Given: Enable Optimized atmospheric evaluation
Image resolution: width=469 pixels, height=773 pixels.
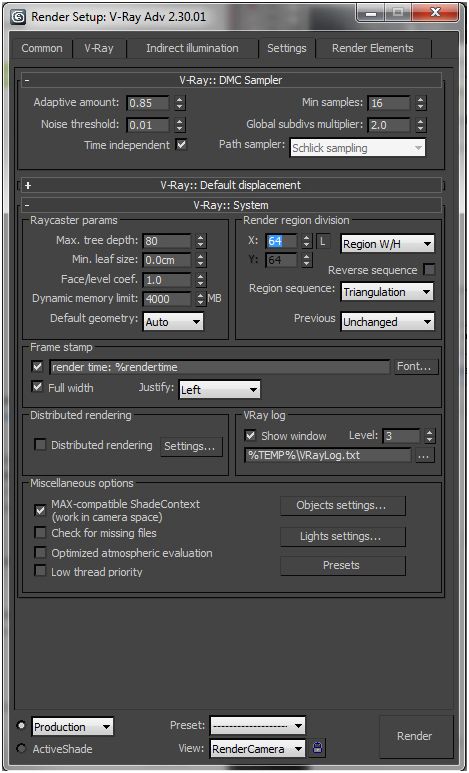Looking at the screenshot, I should 40,553.
